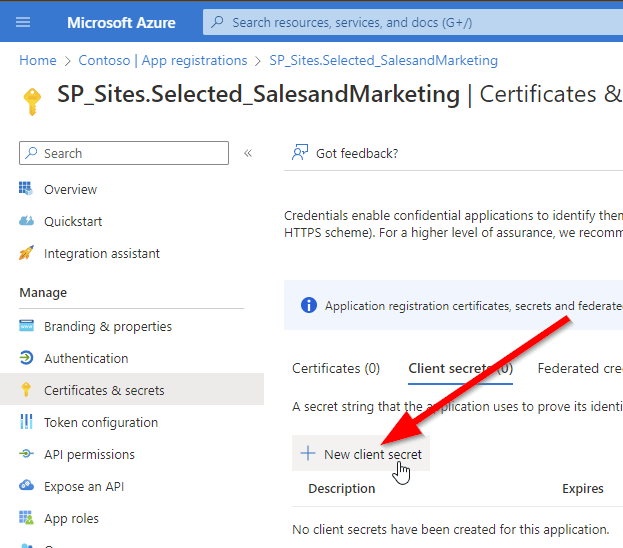623x548 pixels.
Task: Switch to Certificates (0) tab
Action: [x=336, y=368]
